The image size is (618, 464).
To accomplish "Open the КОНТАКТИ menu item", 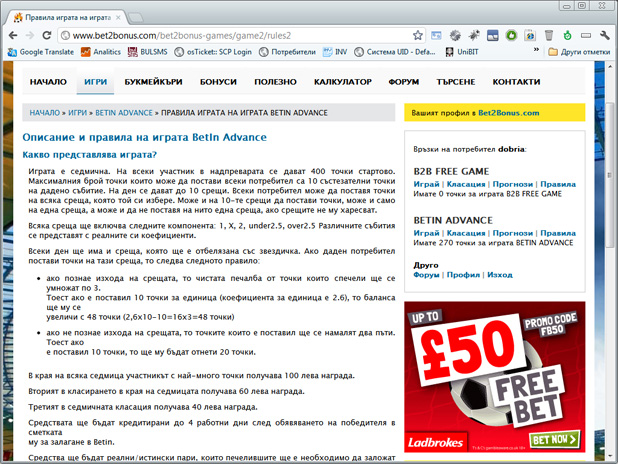I will point(516,82).
